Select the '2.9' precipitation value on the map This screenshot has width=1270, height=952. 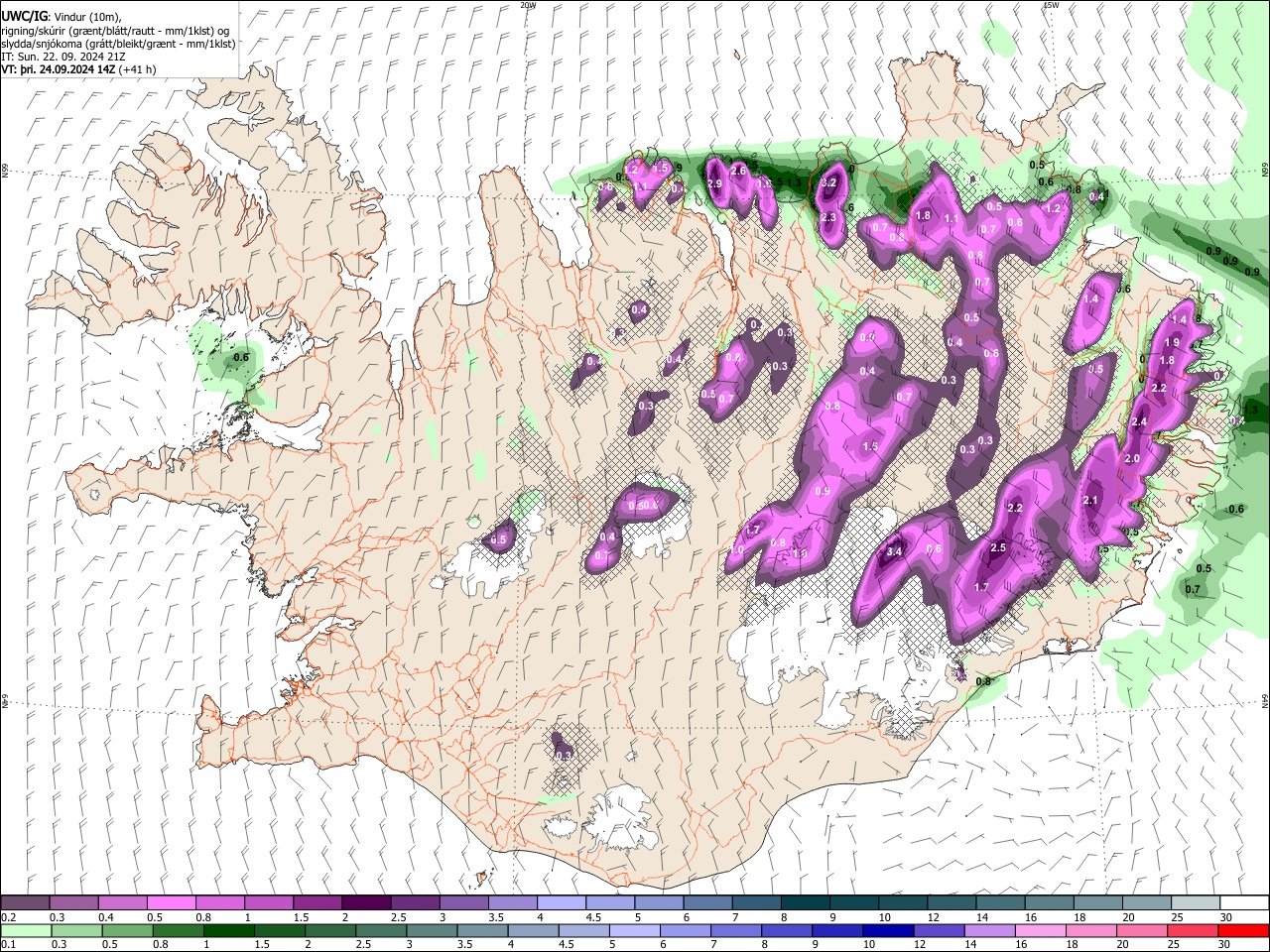[714, 184]
